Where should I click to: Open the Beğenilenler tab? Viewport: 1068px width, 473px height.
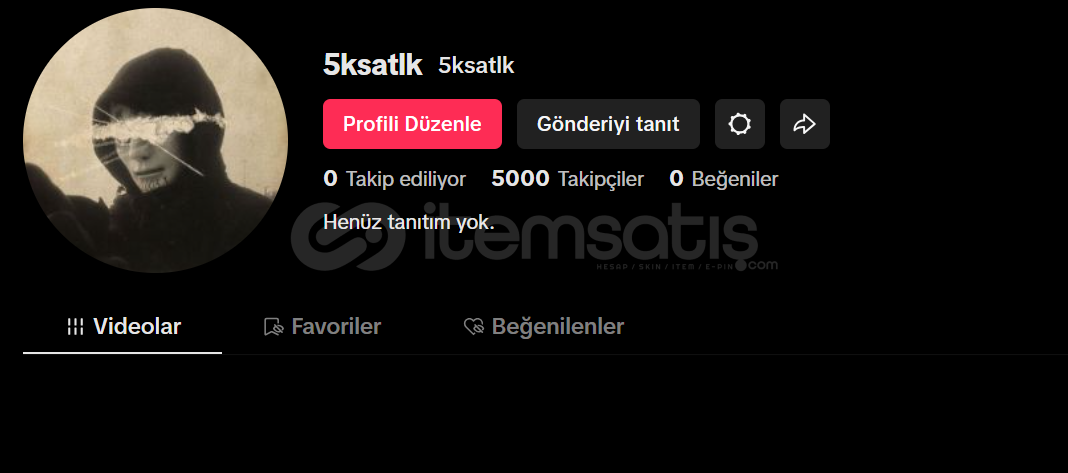click(x=544, y=327)
